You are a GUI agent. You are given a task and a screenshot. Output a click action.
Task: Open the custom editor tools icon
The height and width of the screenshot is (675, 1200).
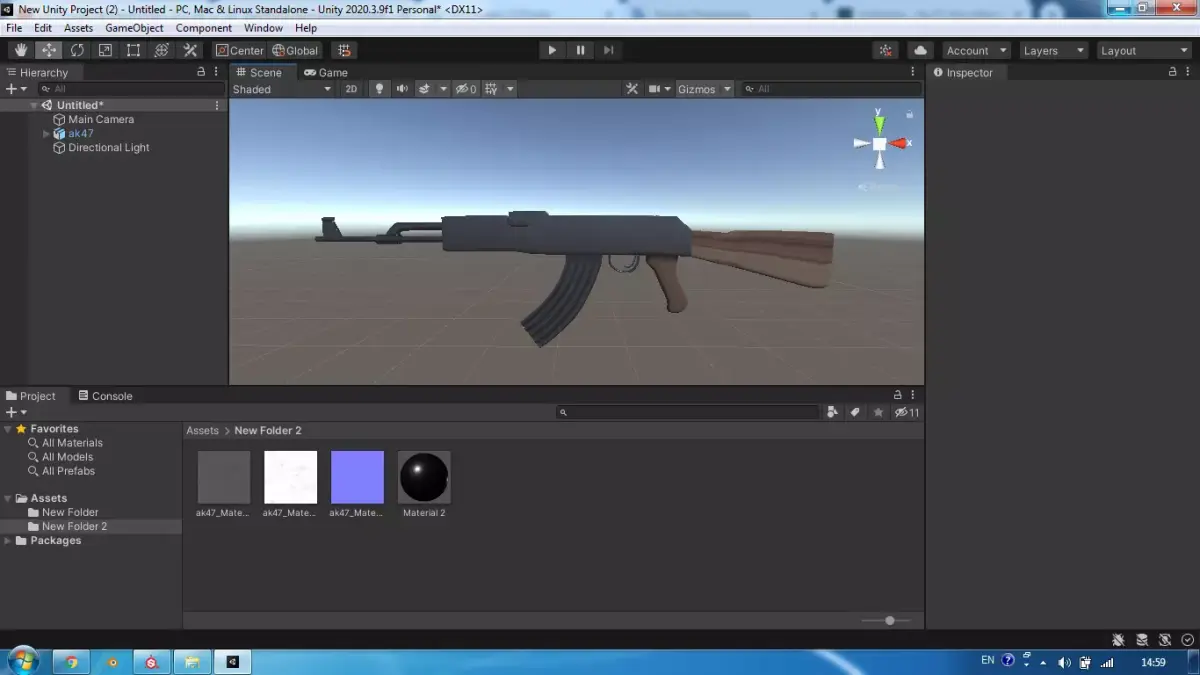click(x=190, y=50)
